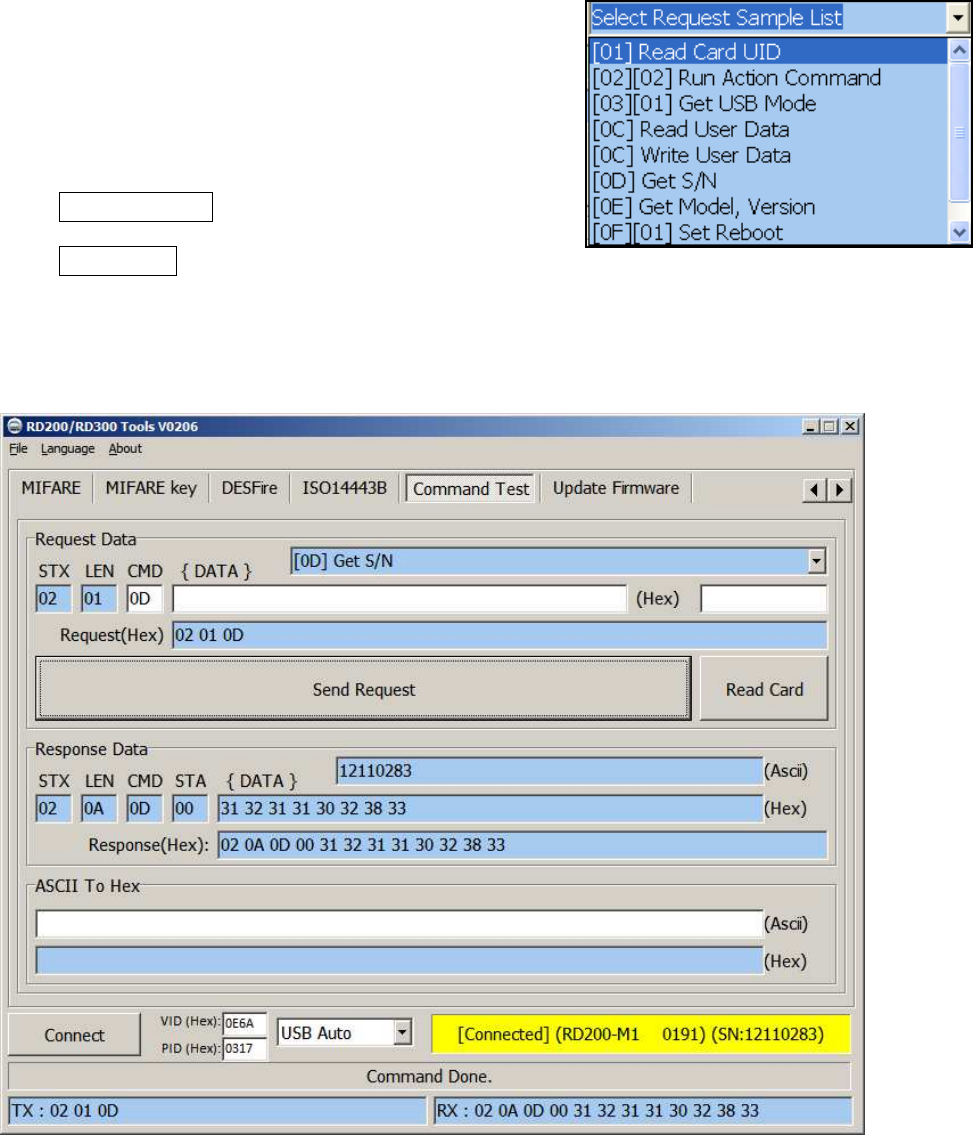Screen dimensions: 973x1135
Task: Click the response Ascii field showing 12110283
Action: pos(549,771)
